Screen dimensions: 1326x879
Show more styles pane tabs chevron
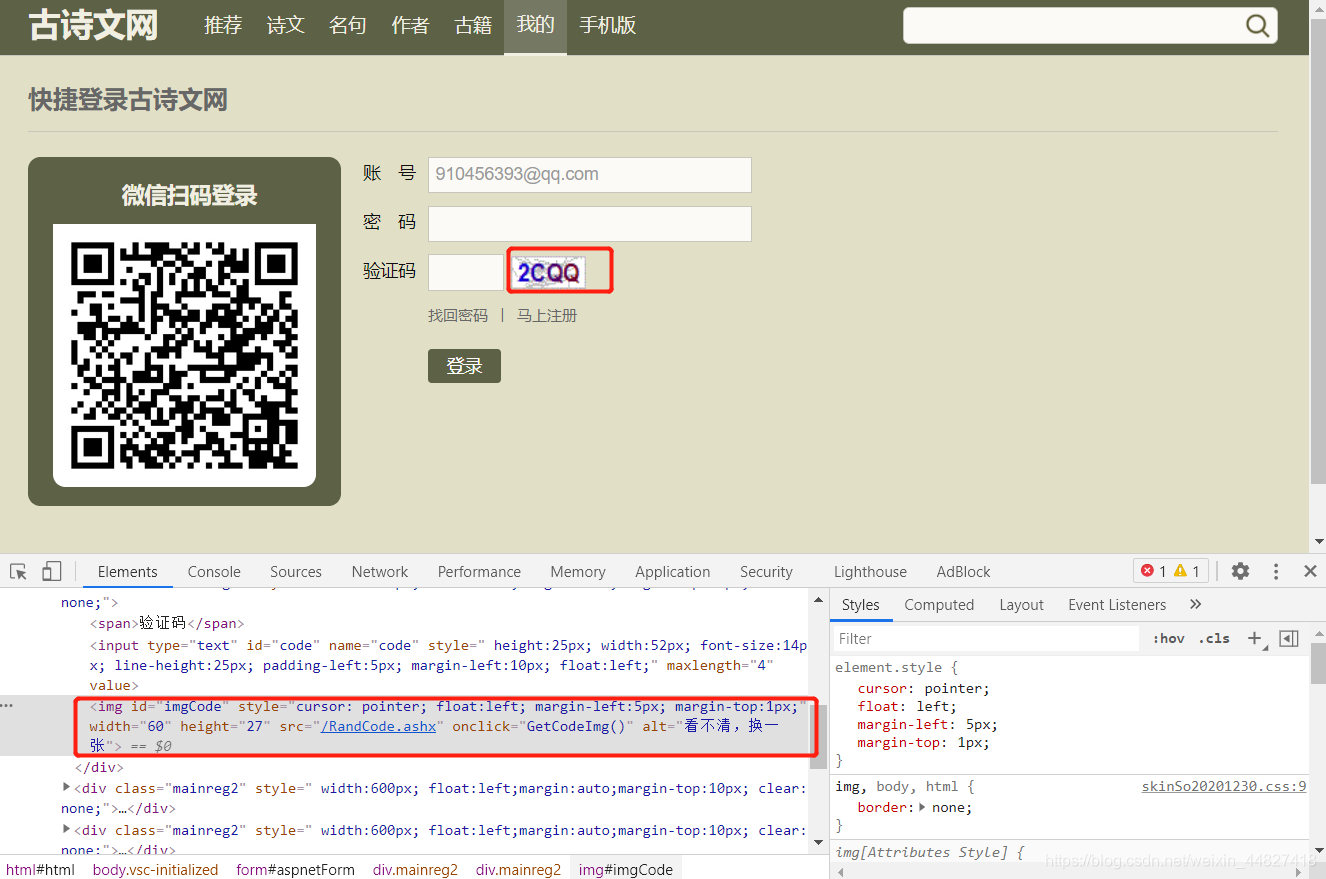tap(1195, 604)
